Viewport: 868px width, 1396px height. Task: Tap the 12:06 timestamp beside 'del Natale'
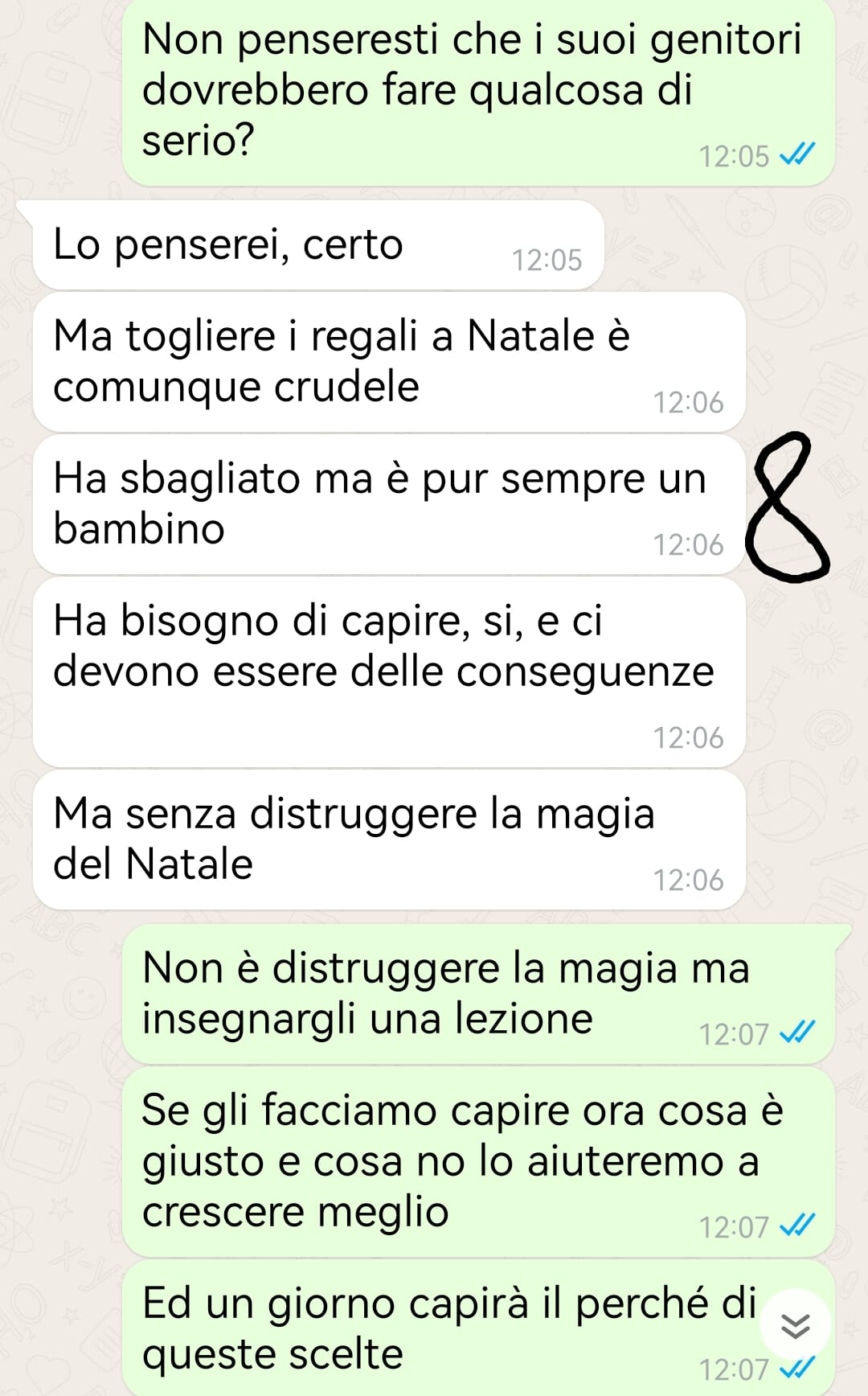(x=688, y=881)
